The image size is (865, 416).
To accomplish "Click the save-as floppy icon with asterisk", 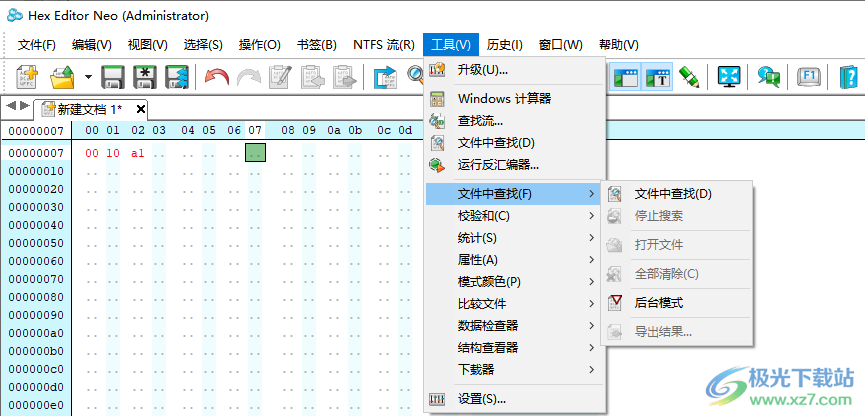I will 145,77.
